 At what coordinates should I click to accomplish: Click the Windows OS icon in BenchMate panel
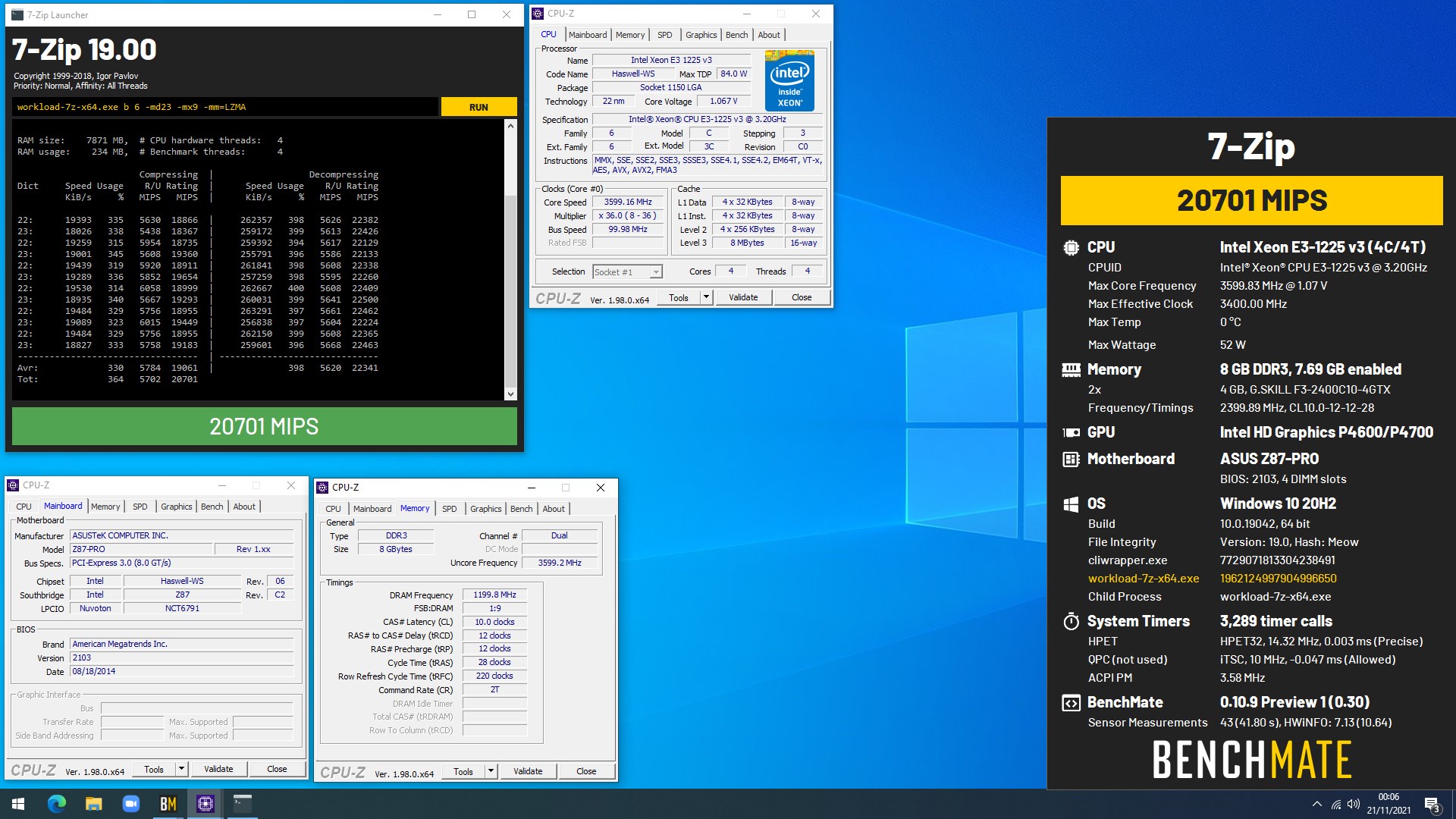coord(1071,504)
